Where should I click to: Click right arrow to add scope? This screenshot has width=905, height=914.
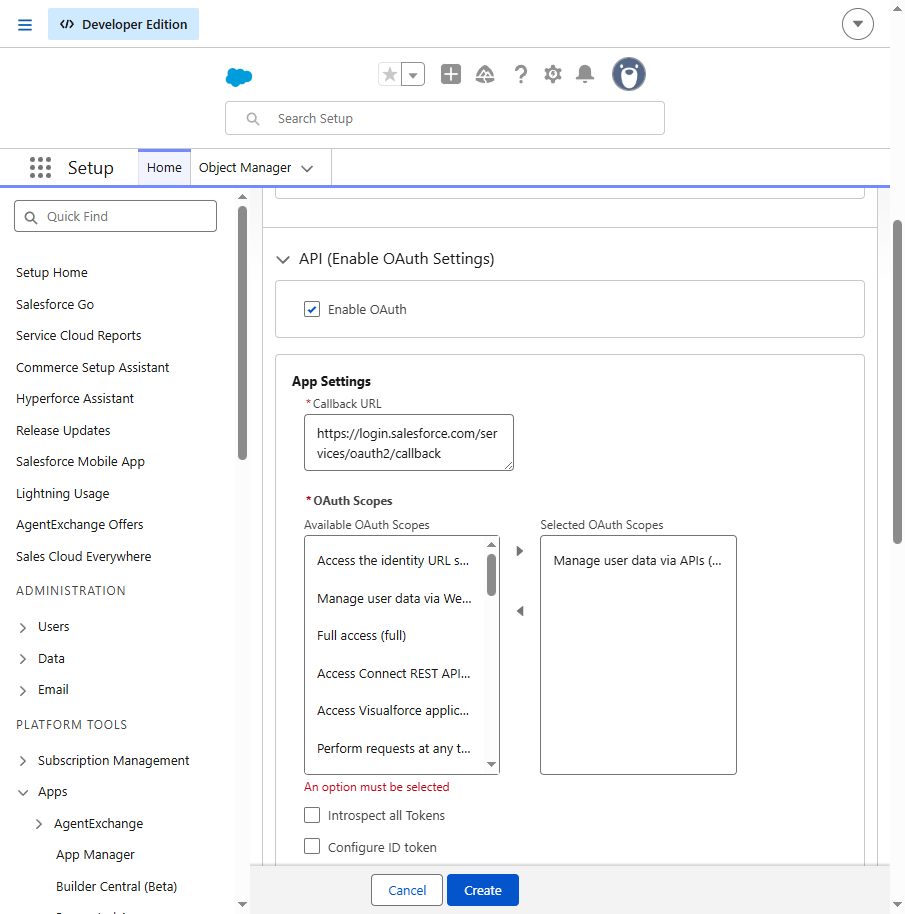pyautogui.click(x=520, y=551)
